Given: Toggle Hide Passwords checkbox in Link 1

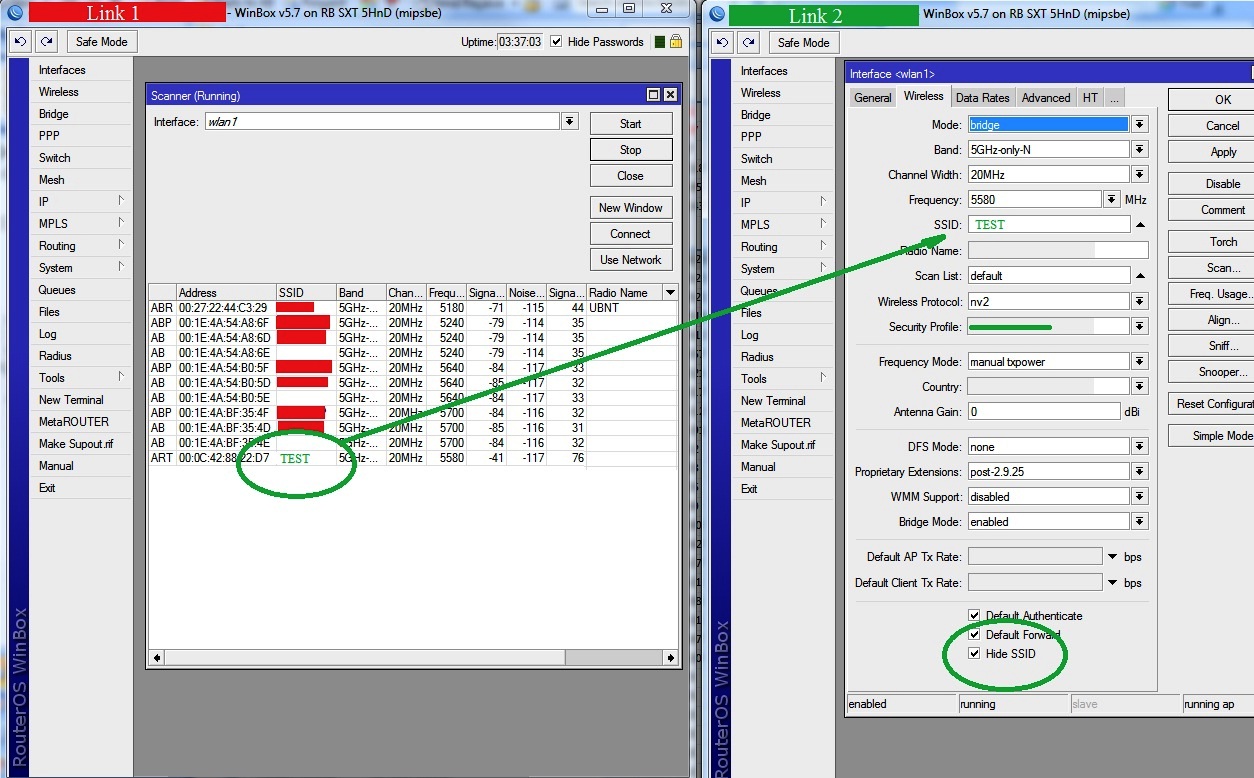Looking at the screenshot, I should click(557, 42).
